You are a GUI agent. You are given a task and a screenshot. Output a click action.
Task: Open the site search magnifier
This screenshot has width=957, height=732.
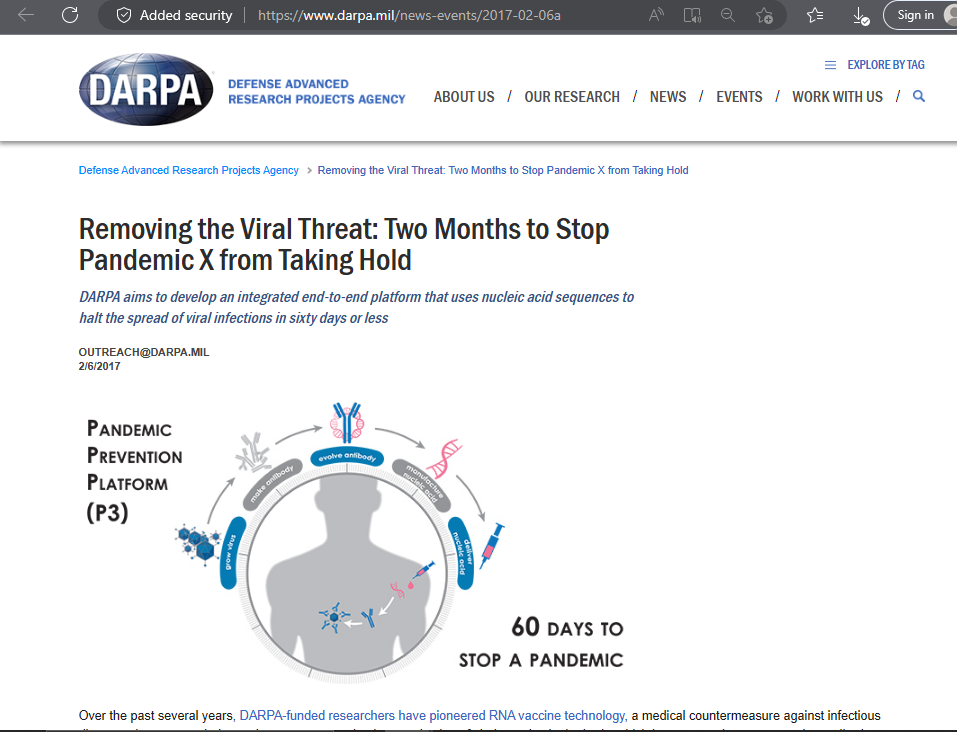(919, 96)
